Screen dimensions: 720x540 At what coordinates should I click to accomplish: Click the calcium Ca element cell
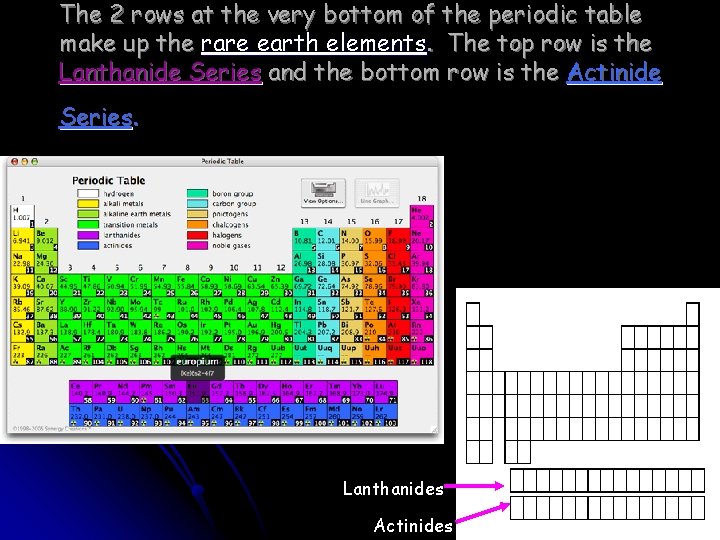pyautogui.click(x=46, y=285)
